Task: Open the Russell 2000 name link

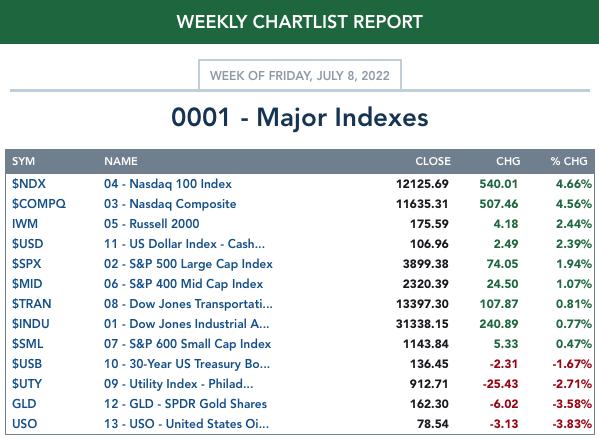Action: point(151,224)
